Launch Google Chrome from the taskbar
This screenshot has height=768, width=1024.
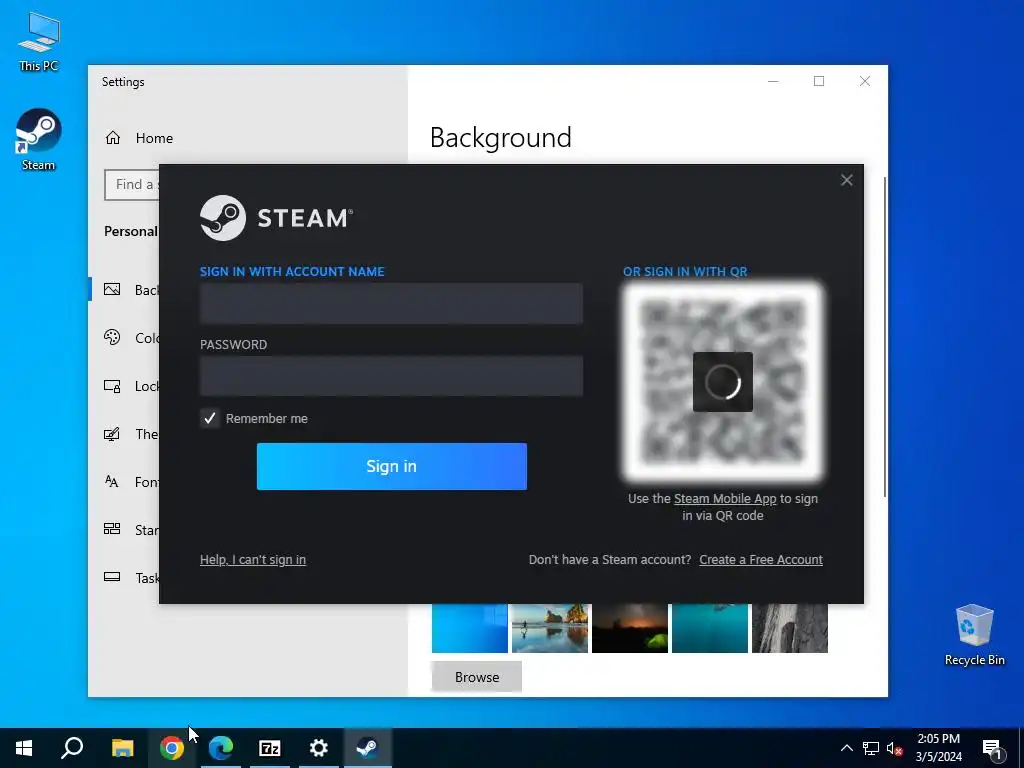pos(171,748)
